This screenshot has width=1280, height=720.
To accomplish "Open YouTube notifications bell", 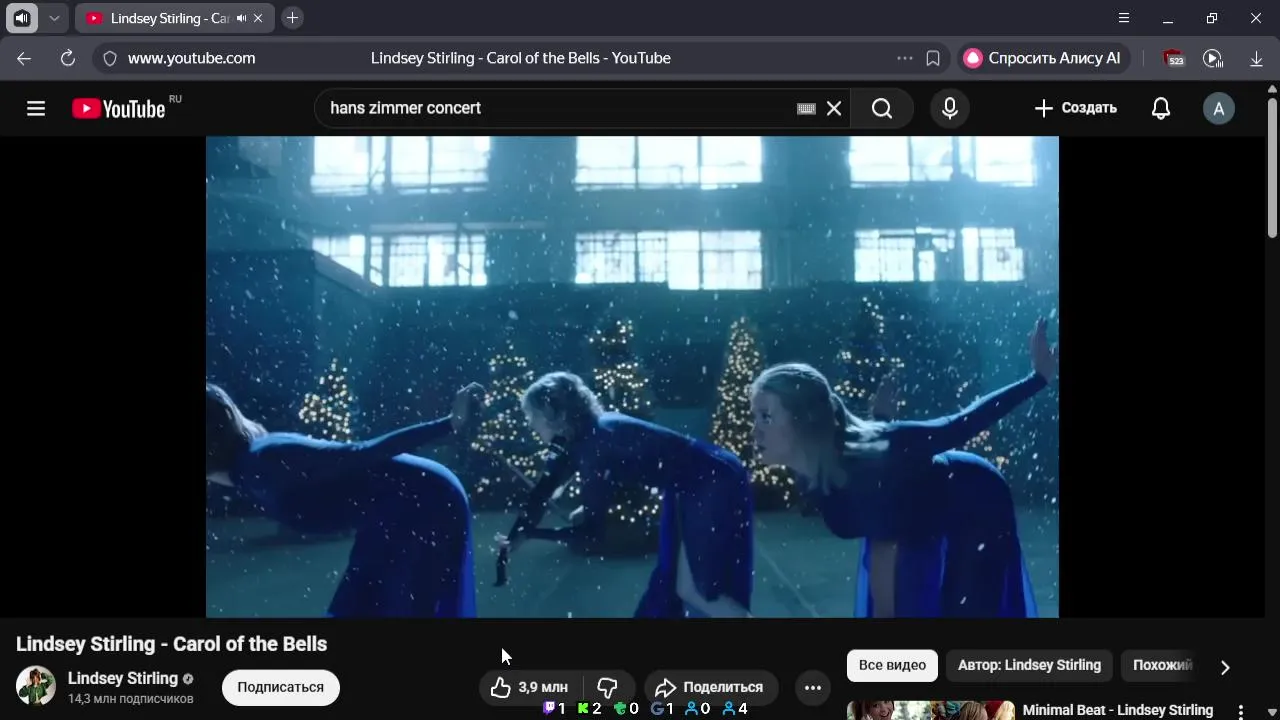I will coord(1161,108).
